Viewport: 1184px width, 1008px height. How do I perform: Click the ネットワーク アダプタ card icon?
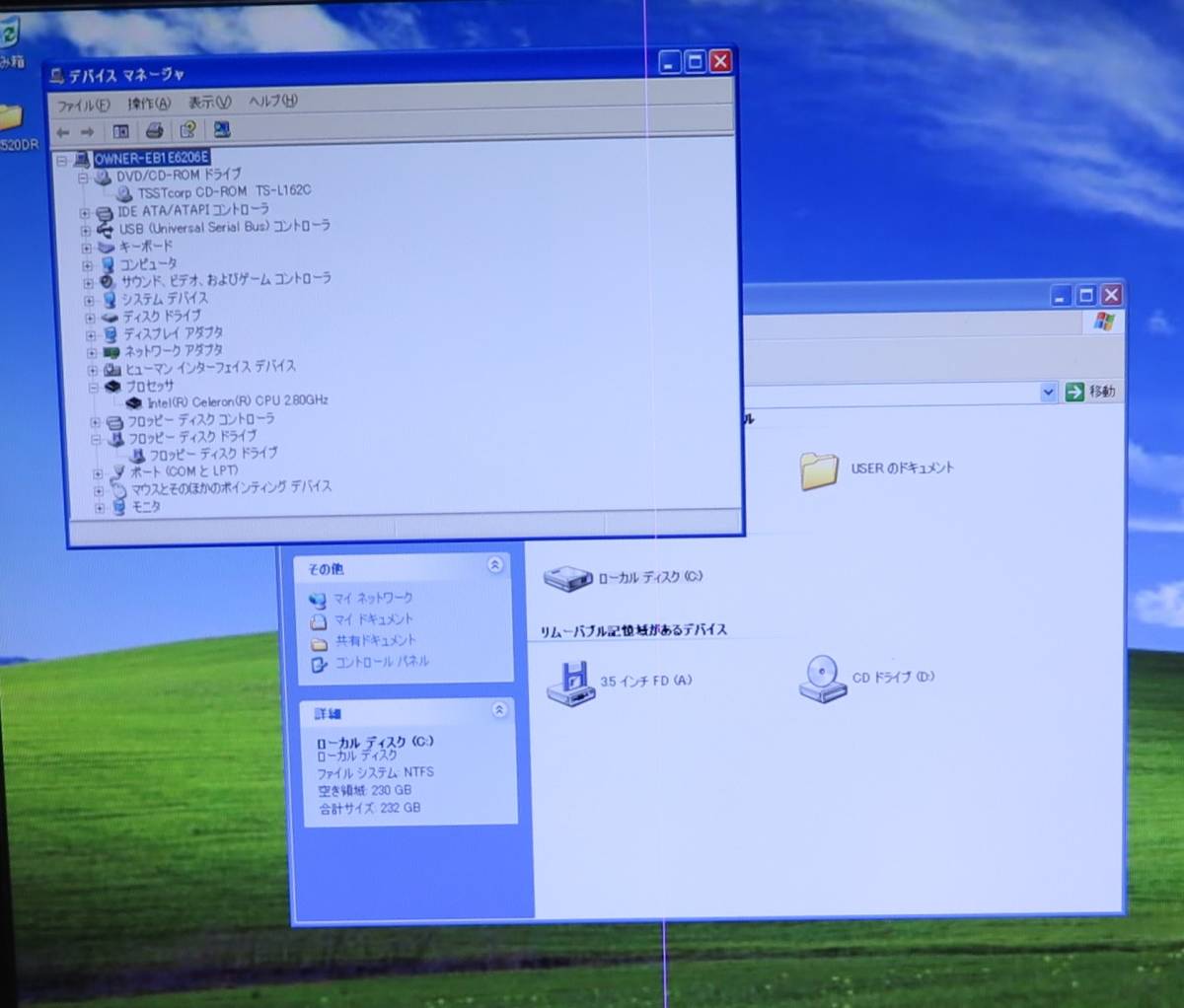111,352
